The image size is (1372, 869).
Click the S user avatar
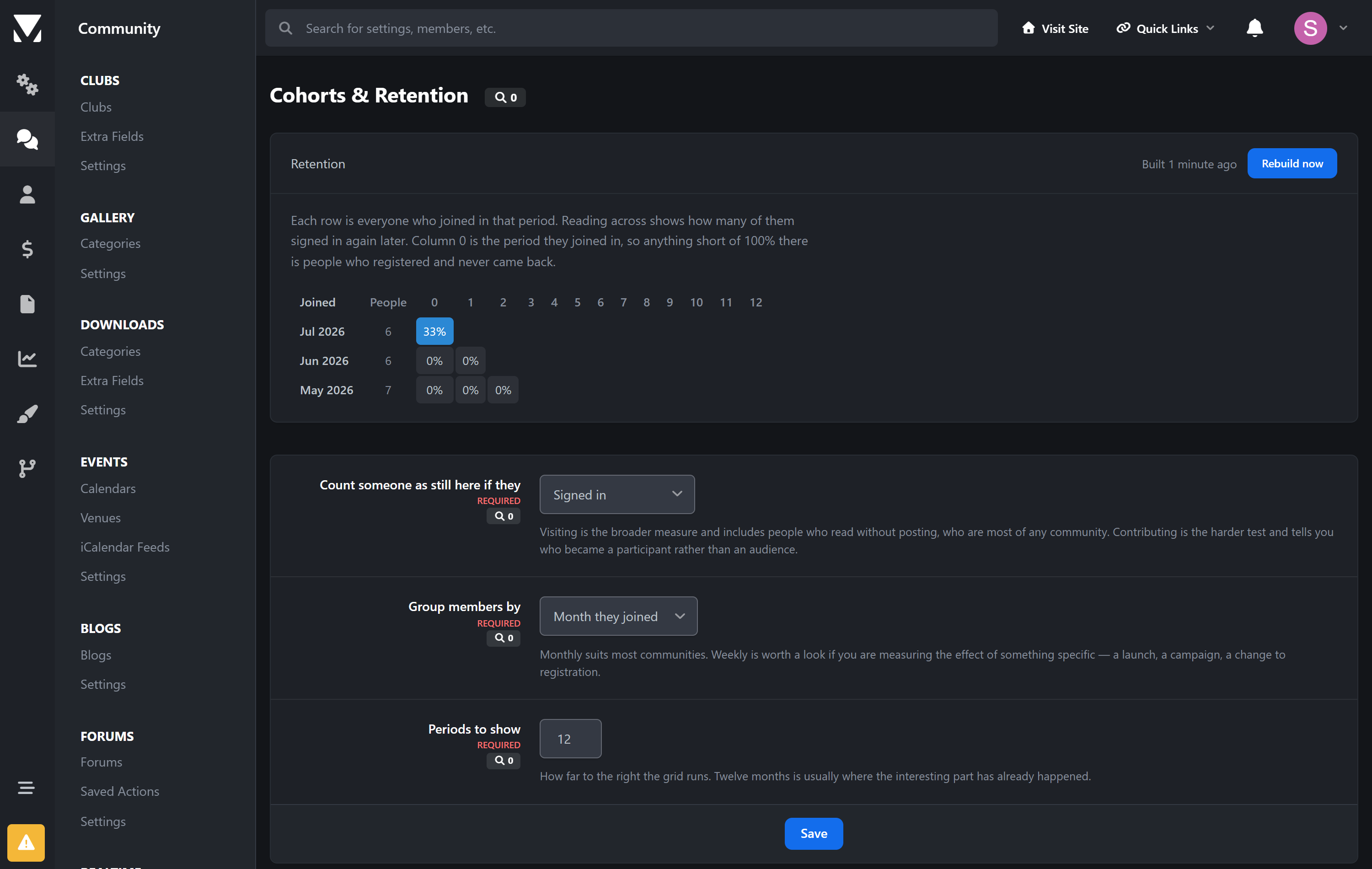1310,28
